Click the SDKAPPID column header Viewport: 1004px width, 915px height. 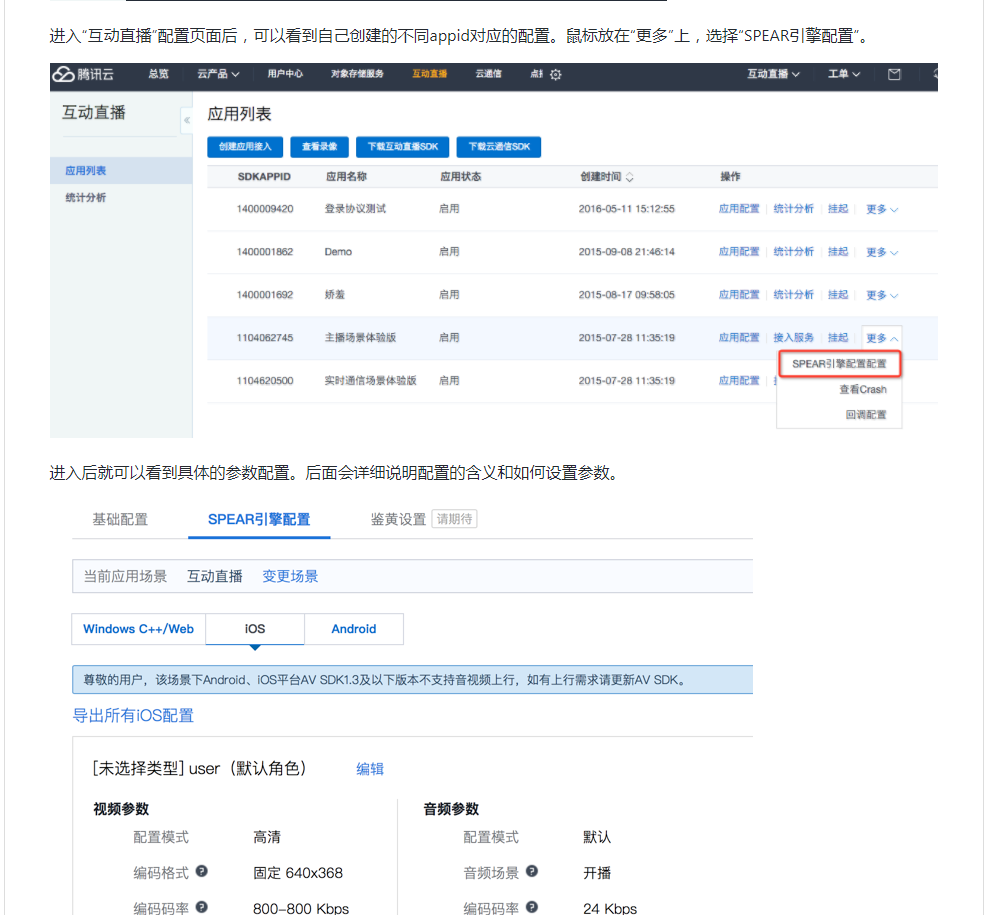click(264, 177)
